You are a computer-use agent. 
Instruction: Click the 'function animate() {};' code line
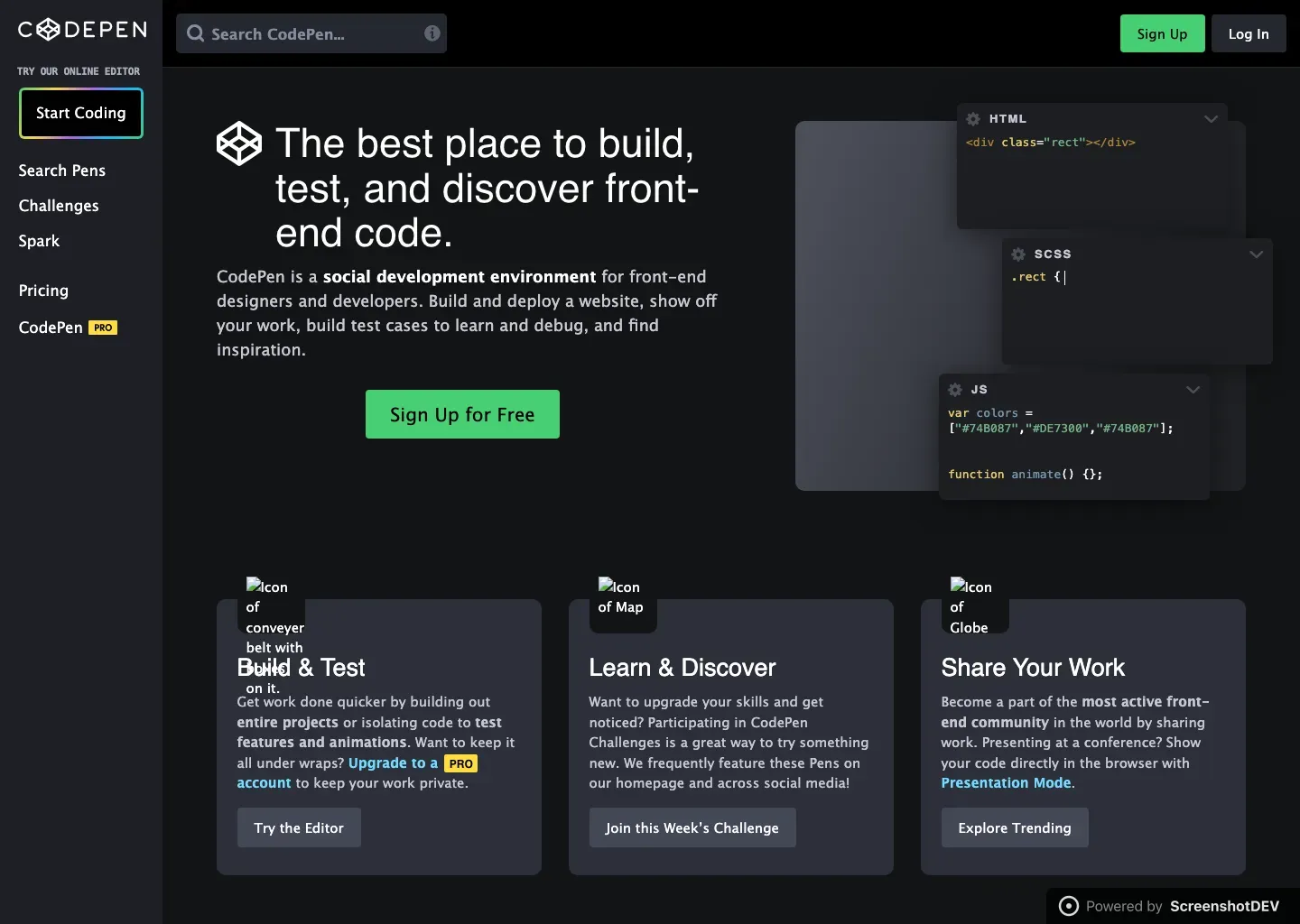[1026, 475]
